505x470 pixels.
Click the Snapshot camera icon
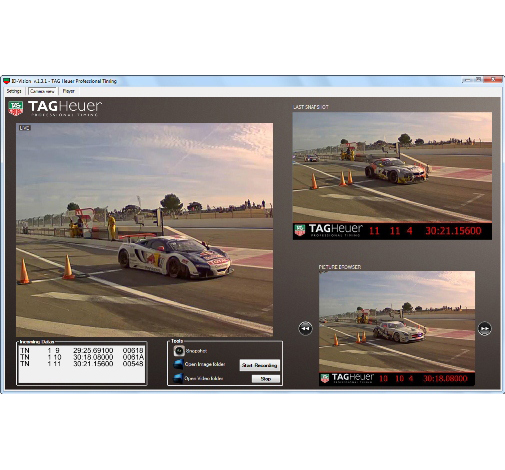click(179, 350)
